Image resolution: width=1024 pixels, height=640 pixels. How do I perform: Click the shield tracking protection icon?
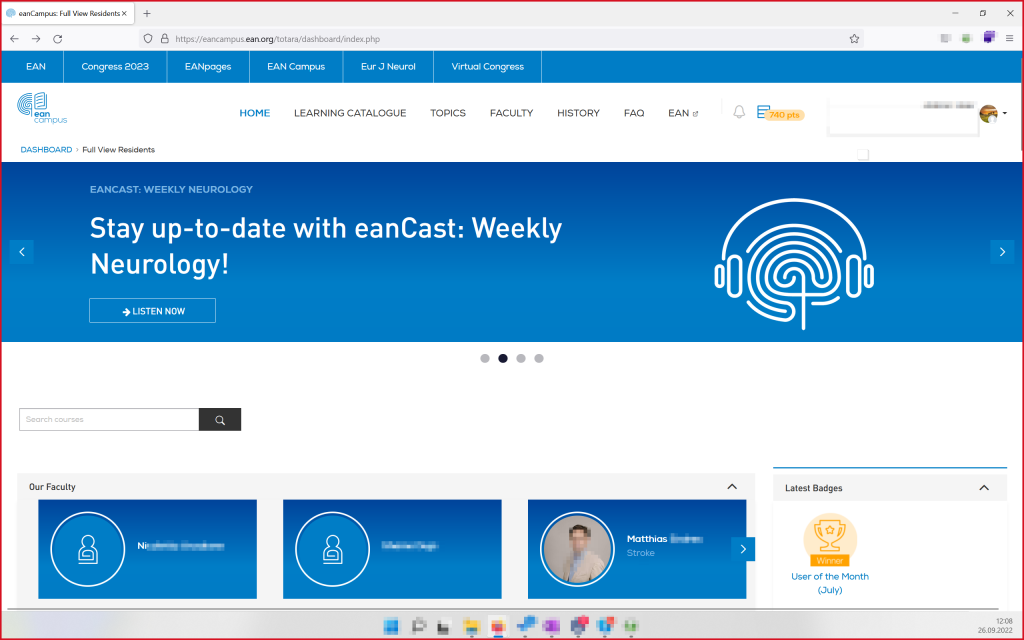pos(148,39)
